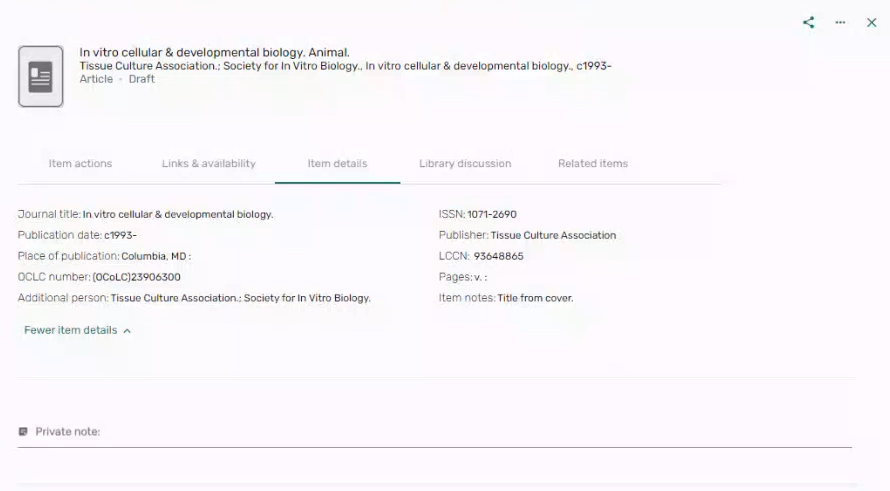Open the Links & availability tab
Viewport: 890px width, 491px height.
[208, 163]
